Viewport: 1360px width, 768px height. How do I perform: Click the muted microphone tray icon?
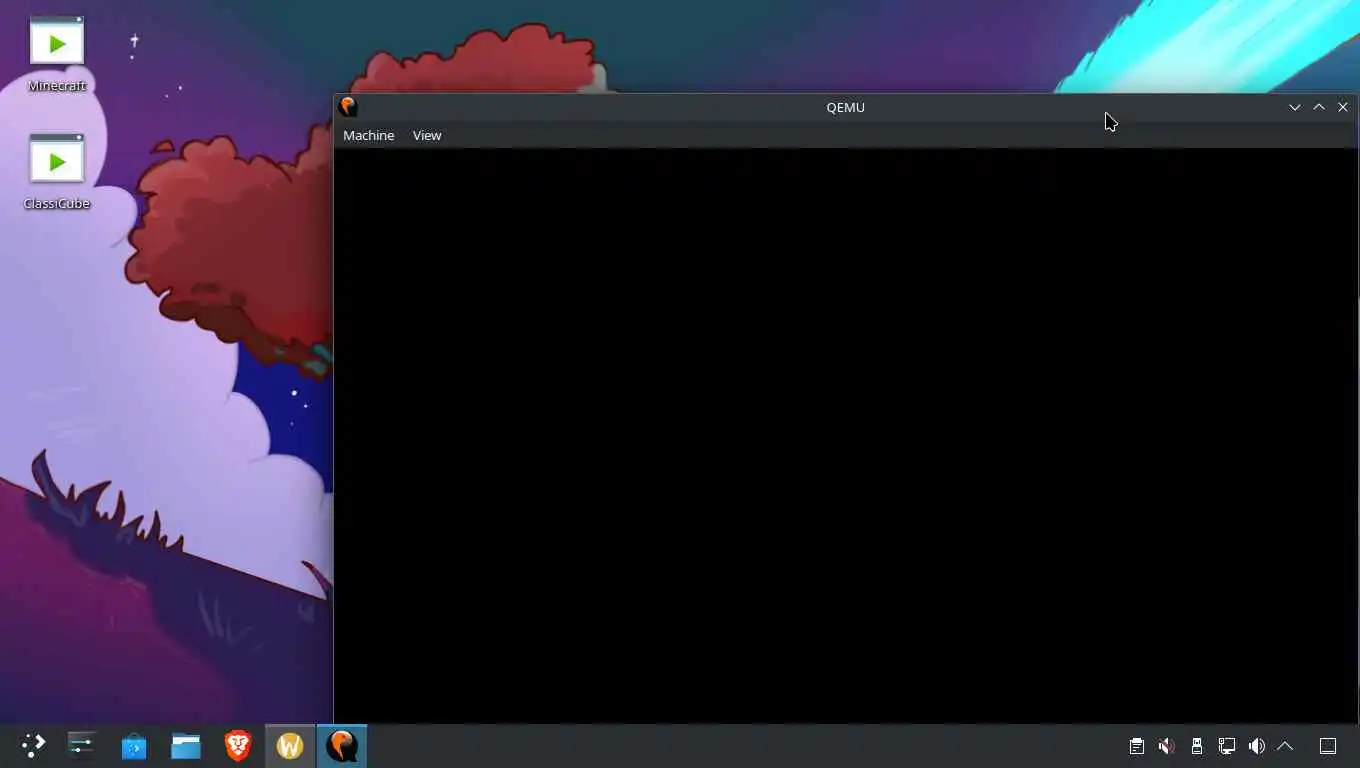[1166, 746]
